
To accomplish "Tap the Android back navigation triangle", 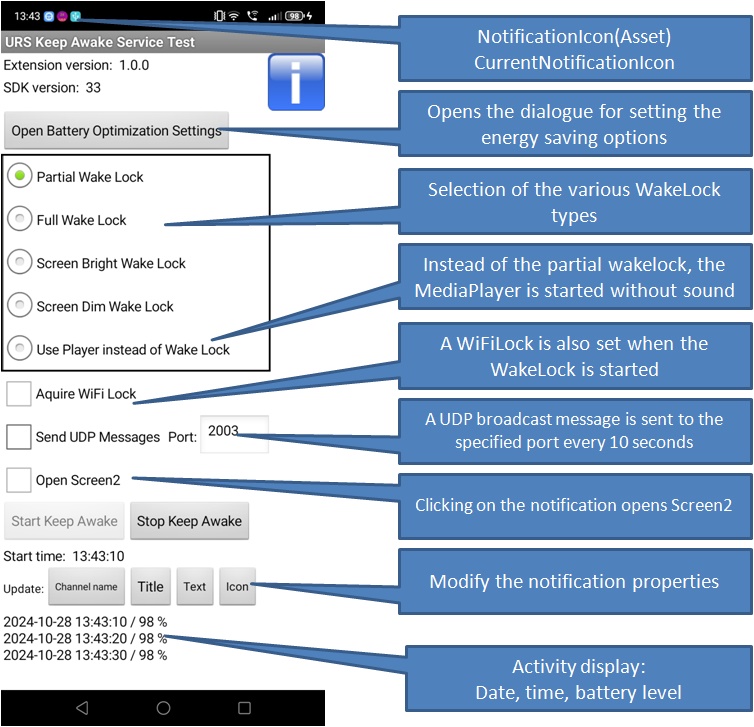I will click(x=82, y=708).
